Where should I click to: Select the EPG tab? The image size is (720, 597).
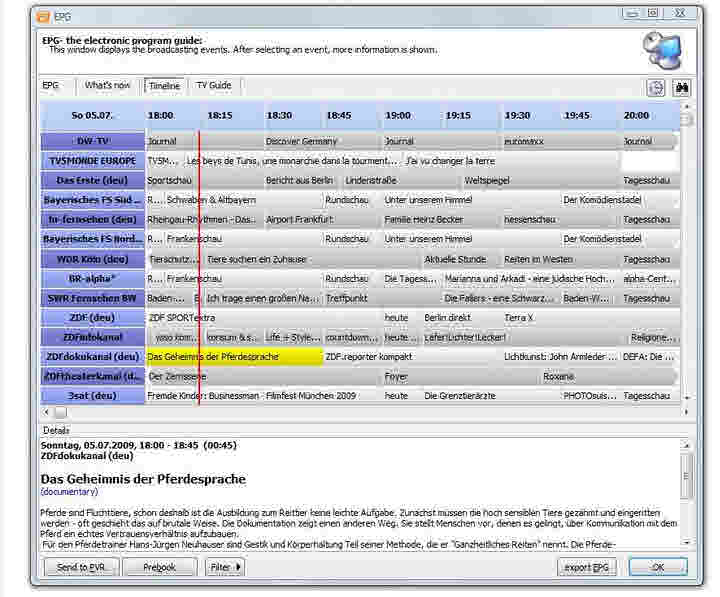[x=51, y=86]
